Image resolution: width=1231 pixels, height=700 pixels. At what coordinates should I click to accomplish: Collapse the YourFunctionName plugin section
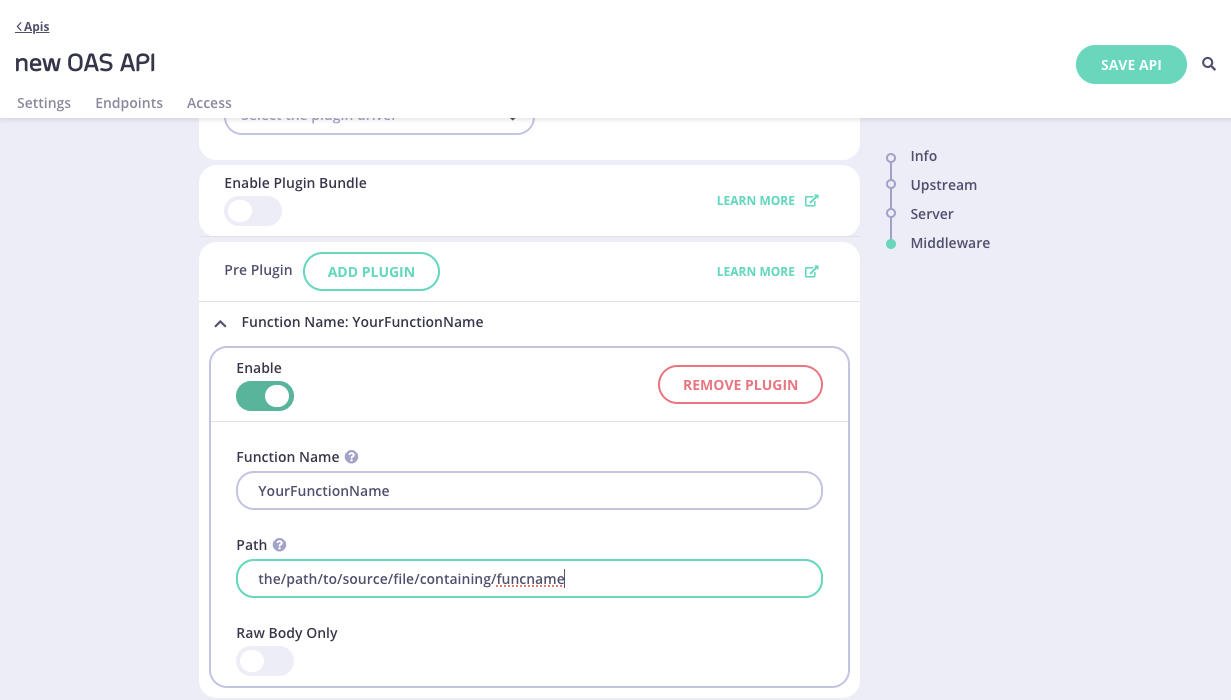[x=221, y=323]
